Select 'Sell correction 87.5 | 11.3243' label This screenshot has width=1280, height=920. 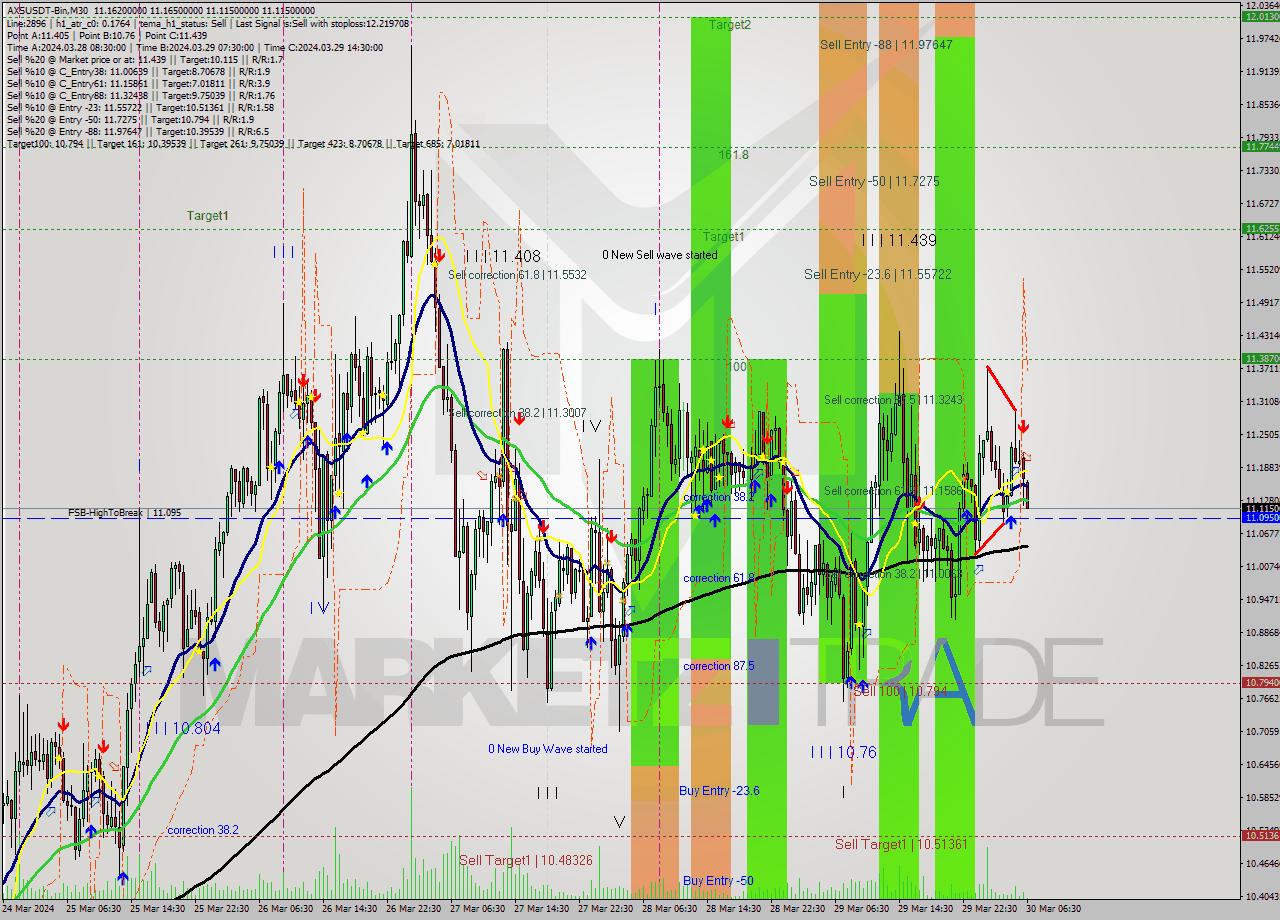tap(893, 400)
